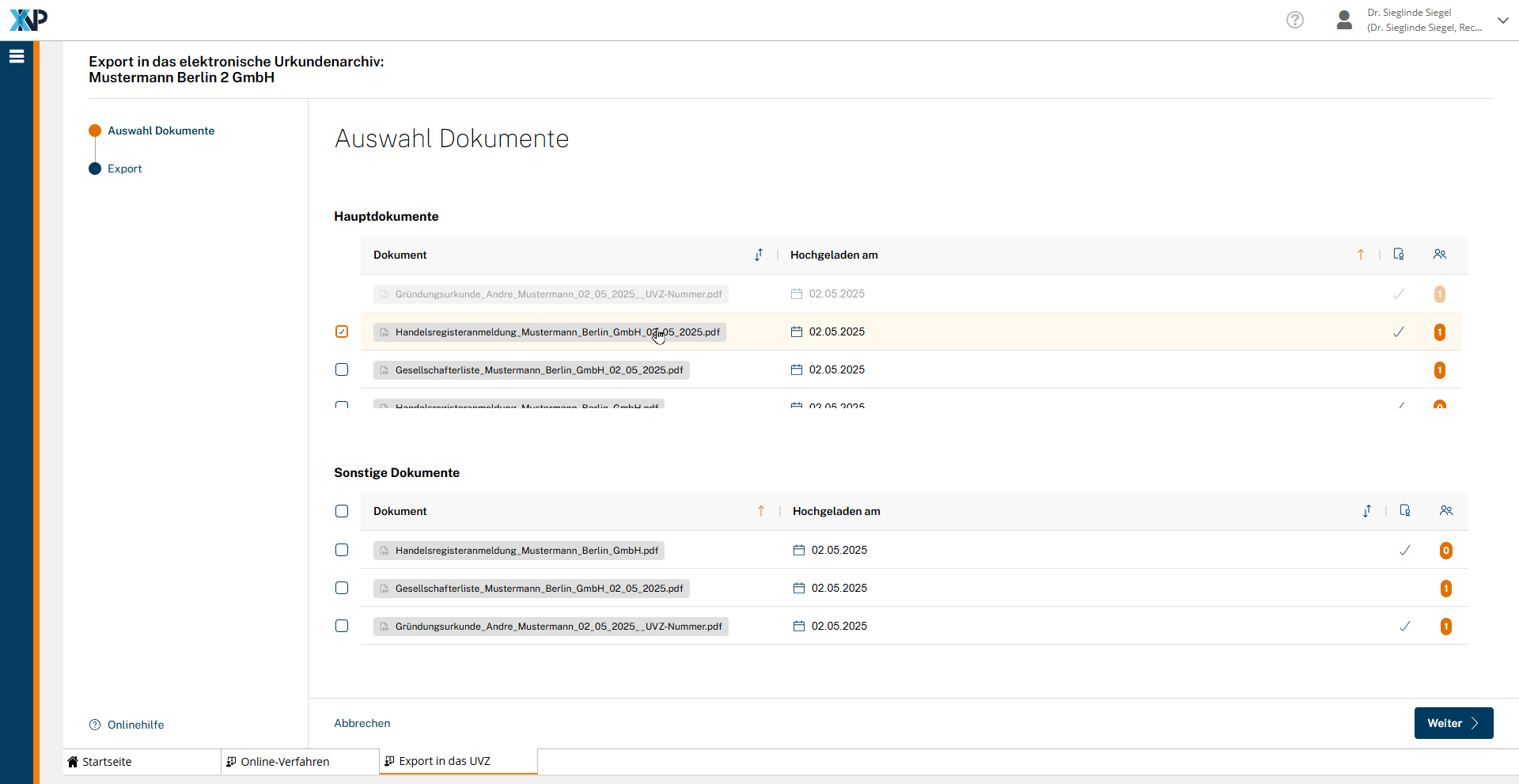This screenshot has height=784, width=1519.
Task: Click the participants column icon in Hauptdokumente header
Action: coord(1439,255)
